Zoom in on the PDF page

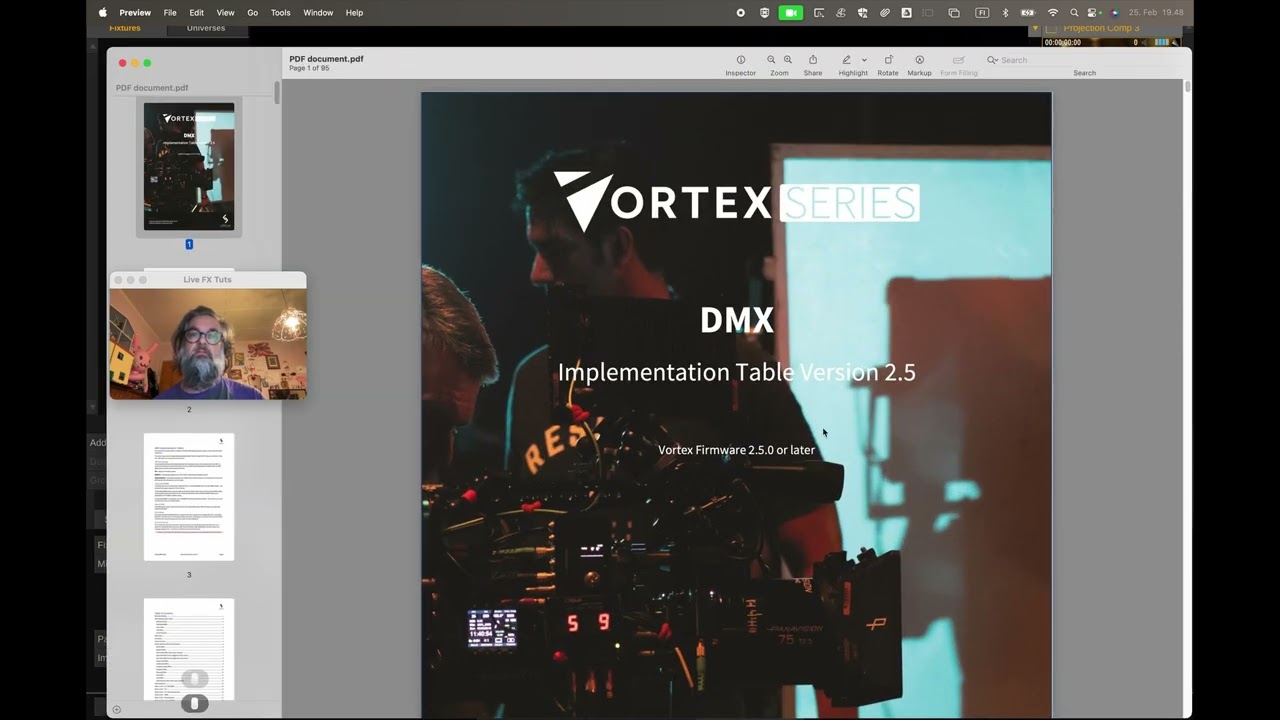point(788,60)
